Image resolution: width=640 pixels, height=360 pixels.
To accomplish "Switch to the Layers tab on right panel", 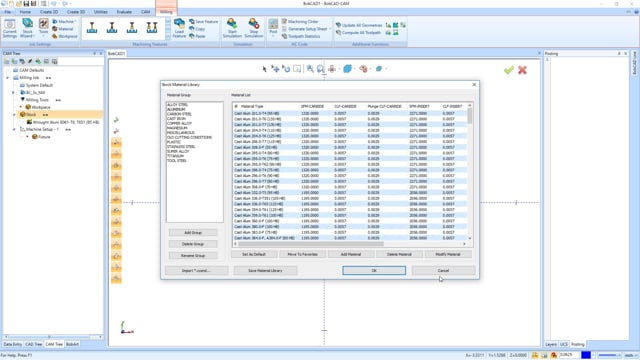I will [551, 344].
